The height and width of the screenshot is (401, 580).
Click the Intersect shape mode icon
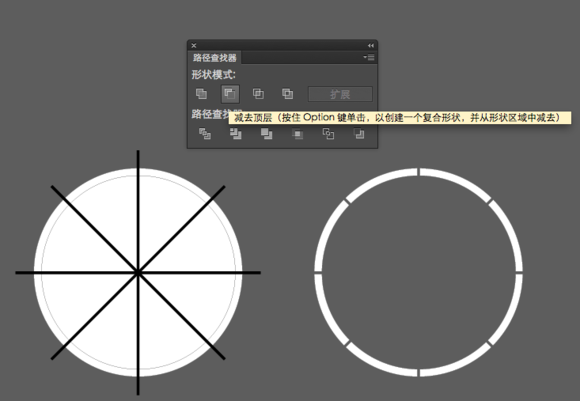click(x=258, y=94)
